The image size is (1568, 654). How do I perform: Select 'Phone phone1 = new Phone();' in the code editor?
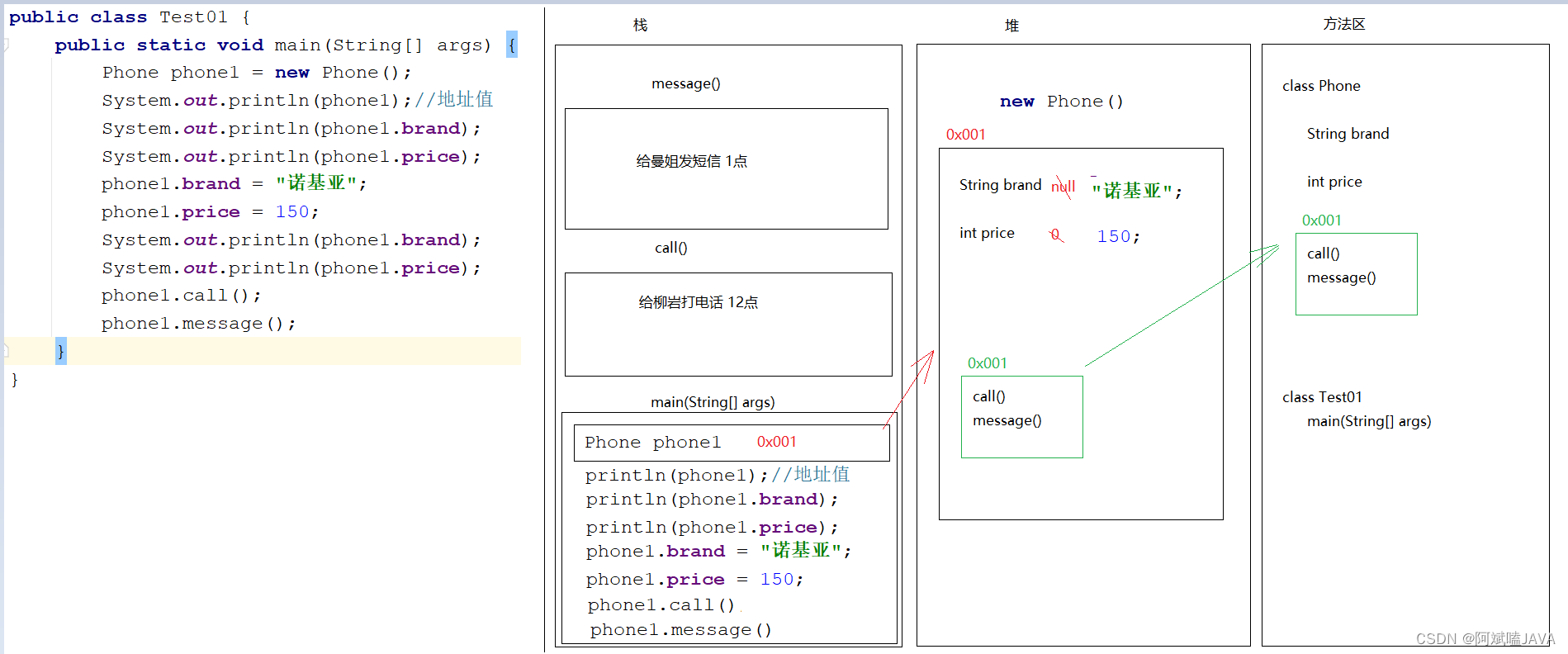pyautogui.click(x=257, y=73)
